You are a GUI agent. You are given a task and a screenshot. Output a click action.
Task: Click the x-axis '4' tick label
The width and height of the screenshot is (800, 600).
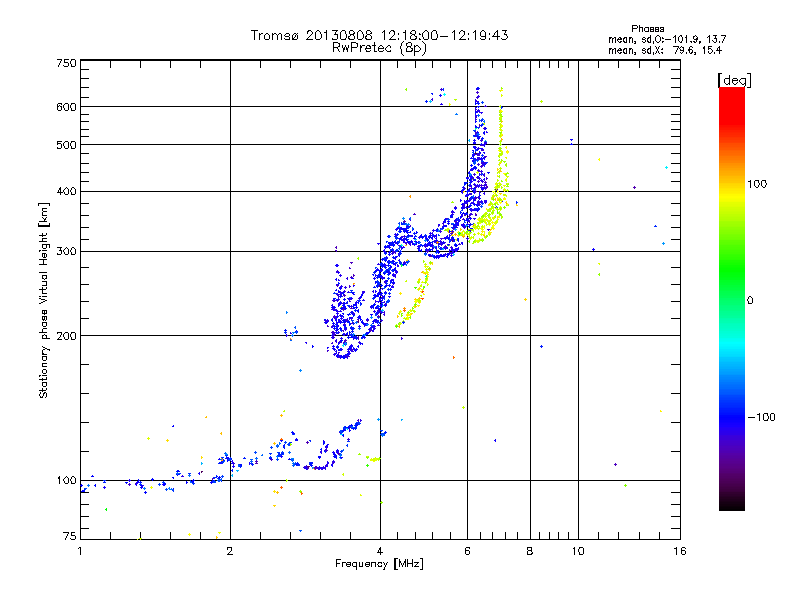point(380,551)
